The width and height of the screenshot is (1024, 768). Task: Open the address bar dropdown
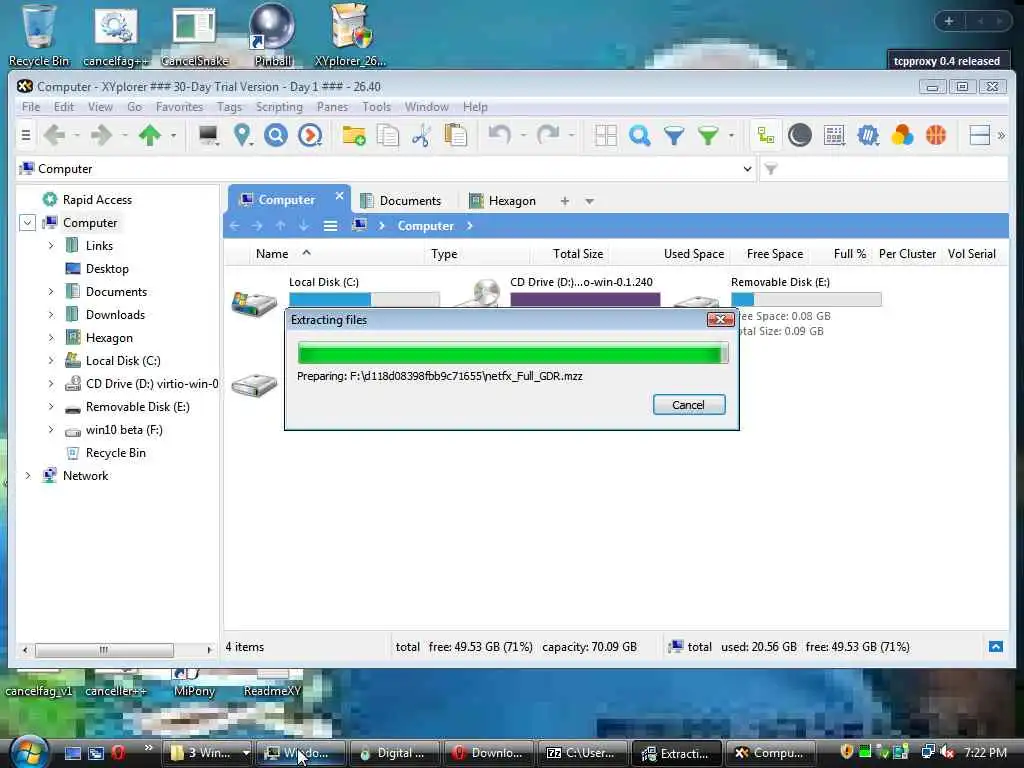point(747,169)
